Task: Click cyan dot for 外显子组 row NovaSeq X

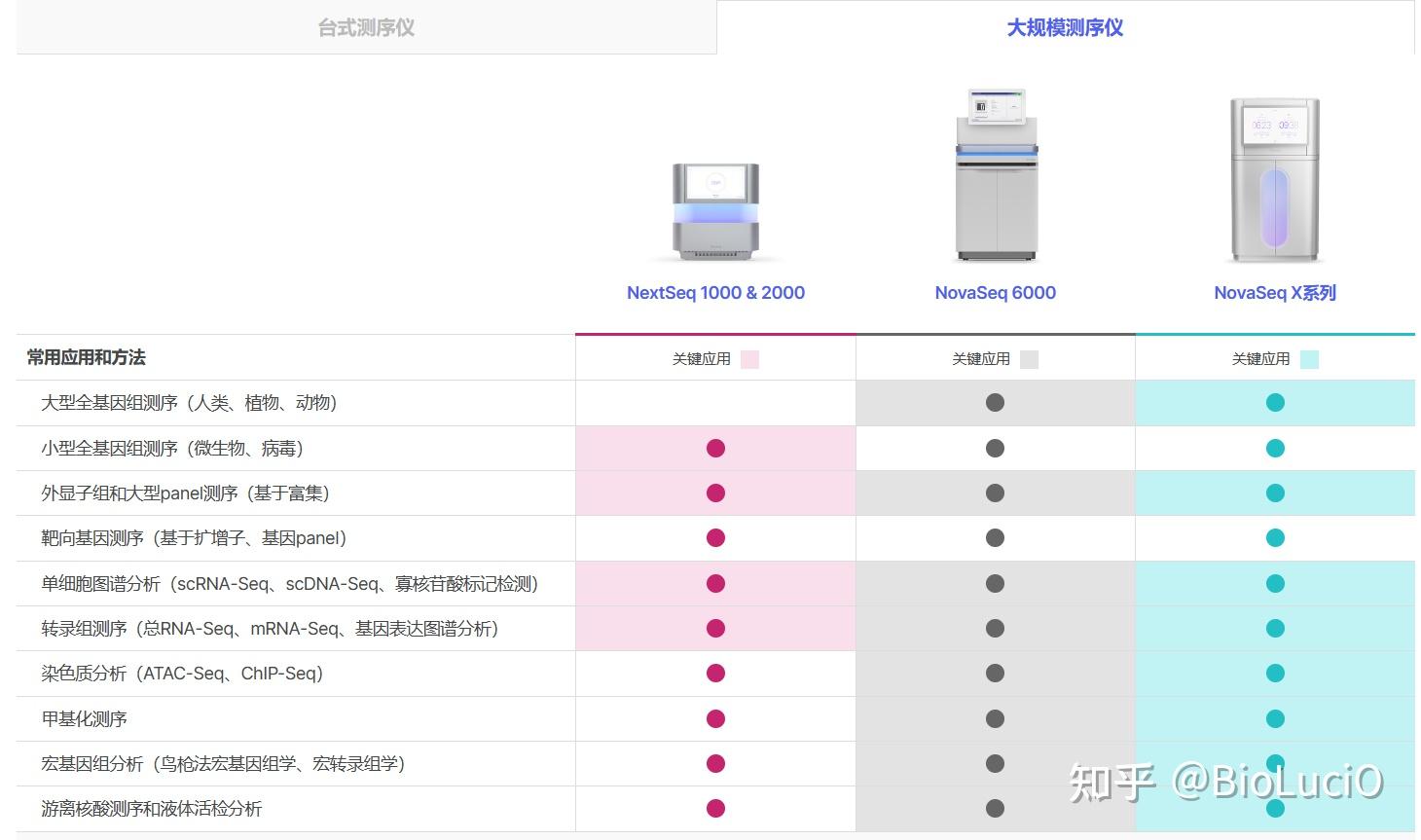Action: click(x=1275, y=493)
